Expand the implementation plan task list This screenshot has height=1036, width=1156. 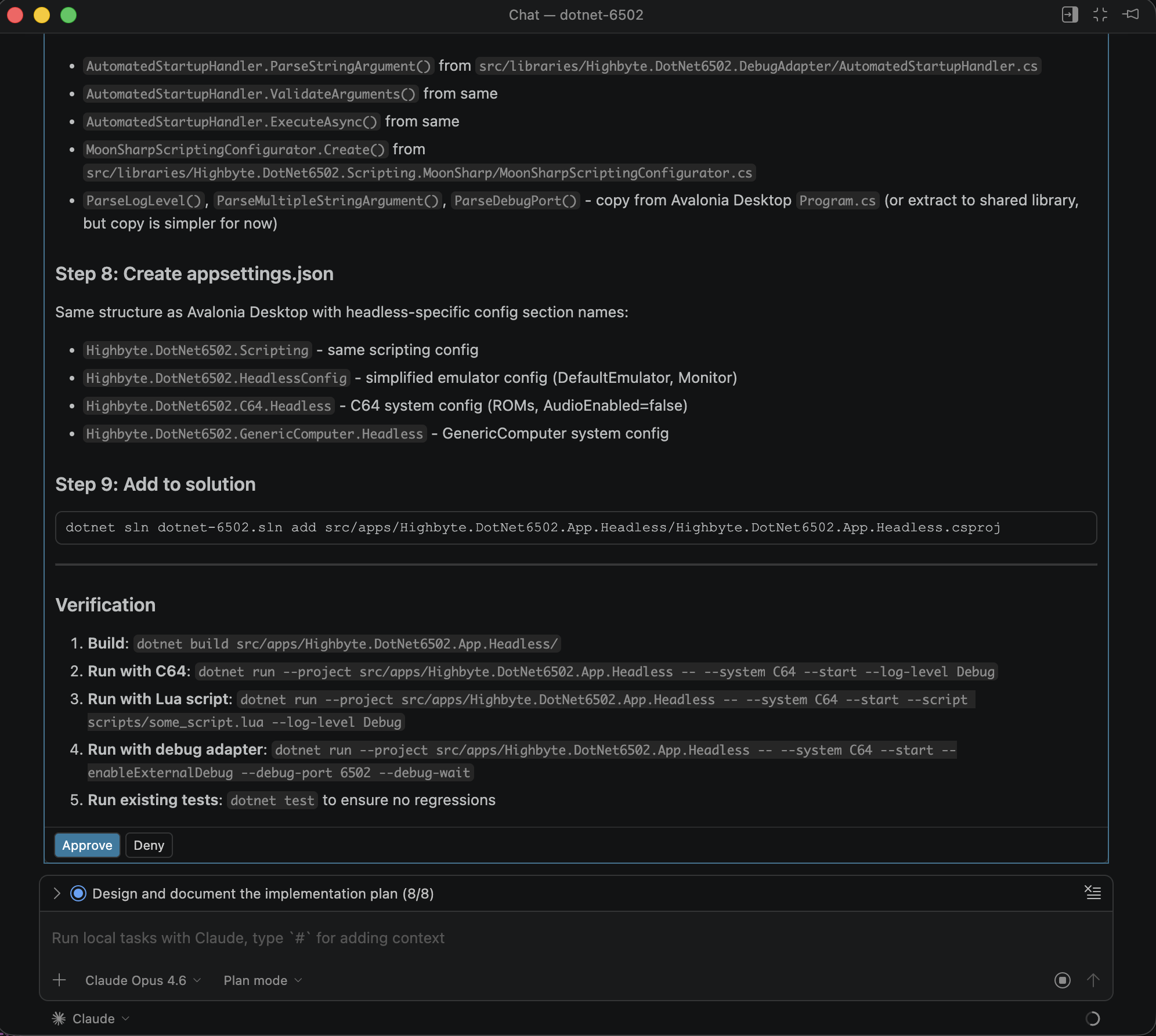[x=57, y=893]
